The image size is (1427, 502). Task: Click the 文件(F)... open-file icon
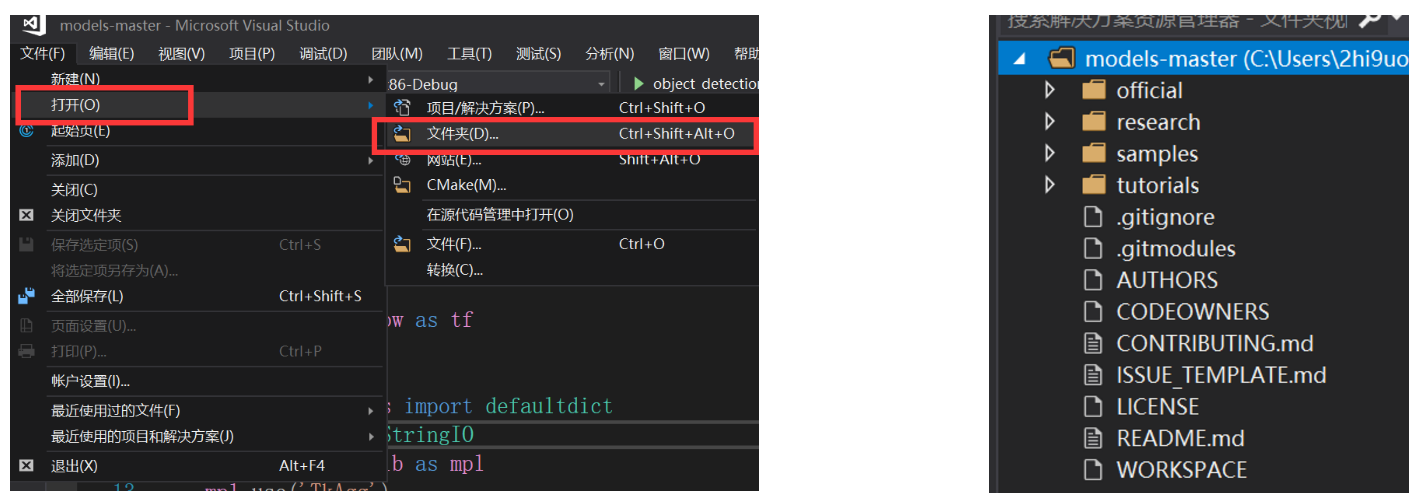[x=402, y=244]
